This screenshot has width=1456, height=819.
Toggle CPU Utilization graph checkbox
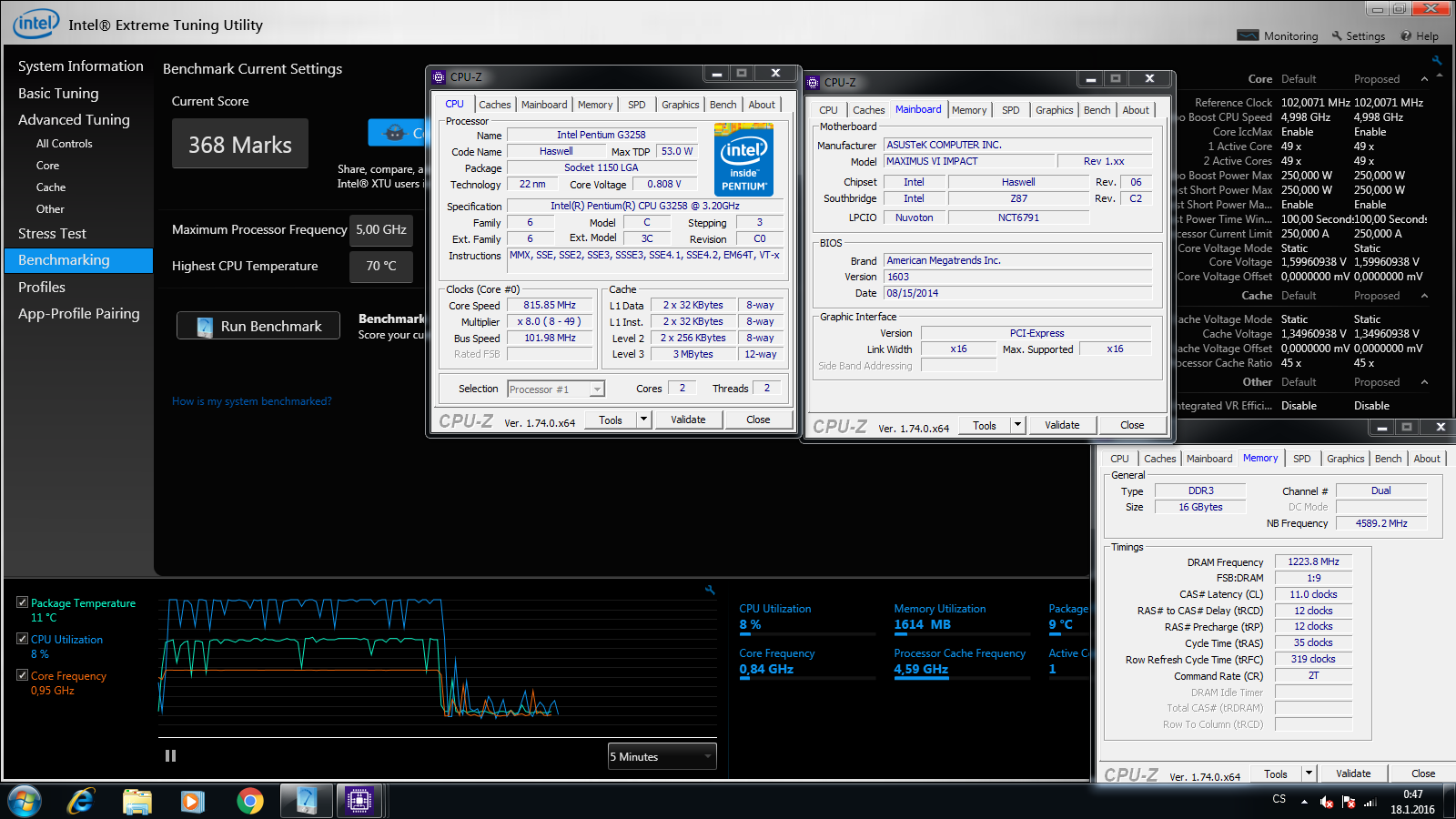[x=22, y=639]
